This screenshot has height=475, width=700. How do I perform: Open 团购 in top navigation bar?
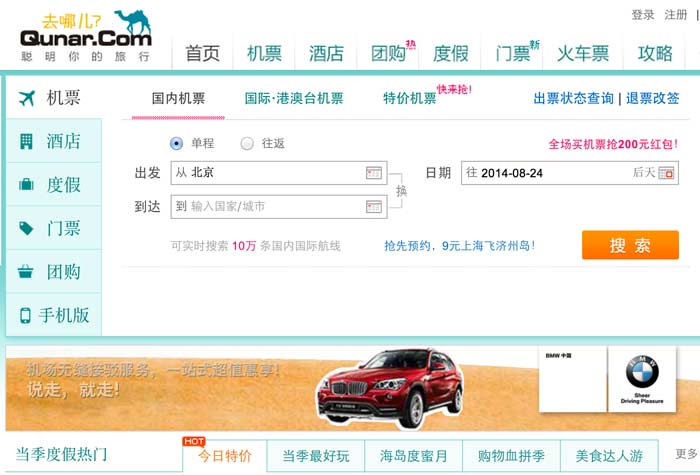[388, 54]
